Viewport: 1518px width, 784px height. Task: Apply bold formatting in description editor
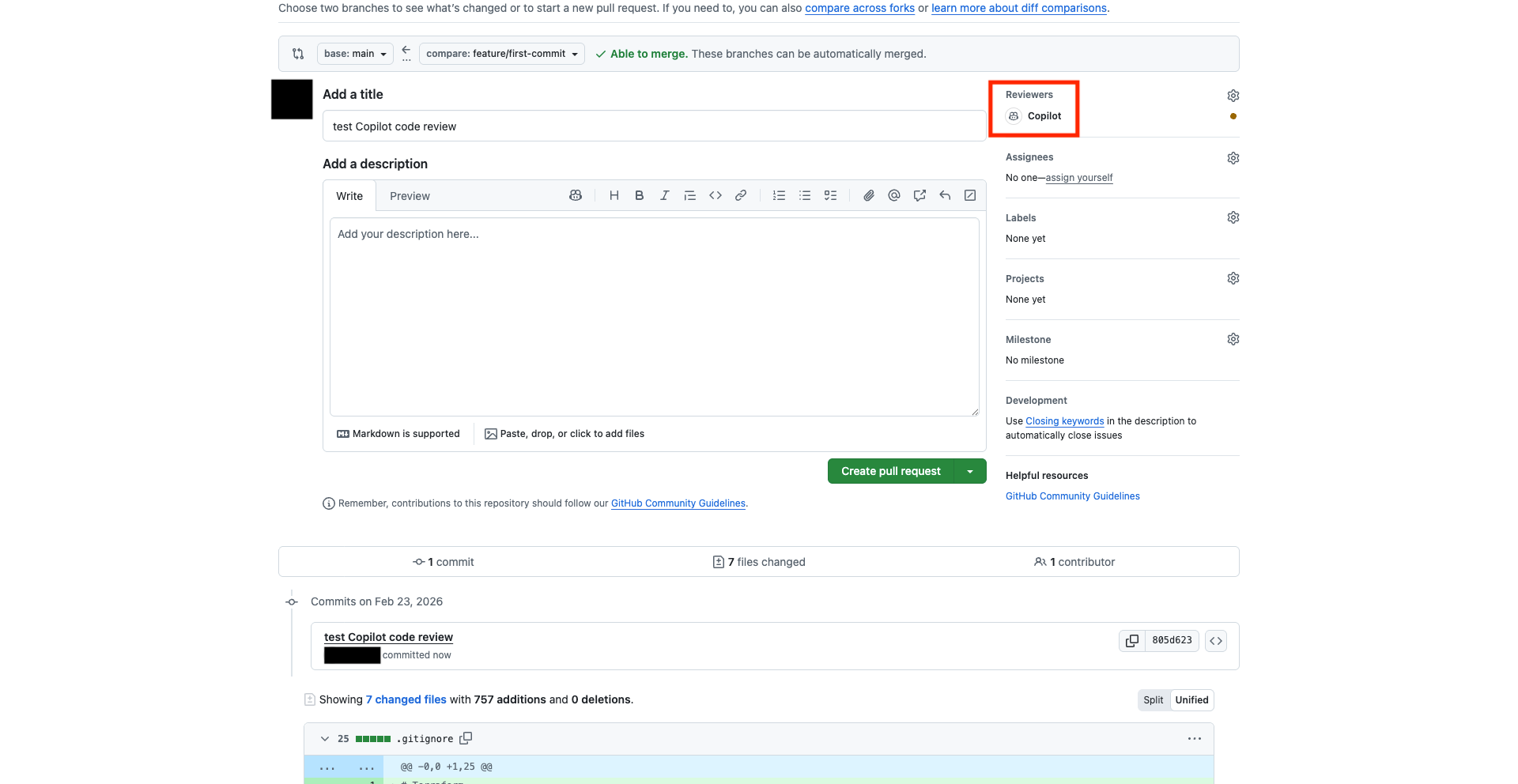point(639,196)
